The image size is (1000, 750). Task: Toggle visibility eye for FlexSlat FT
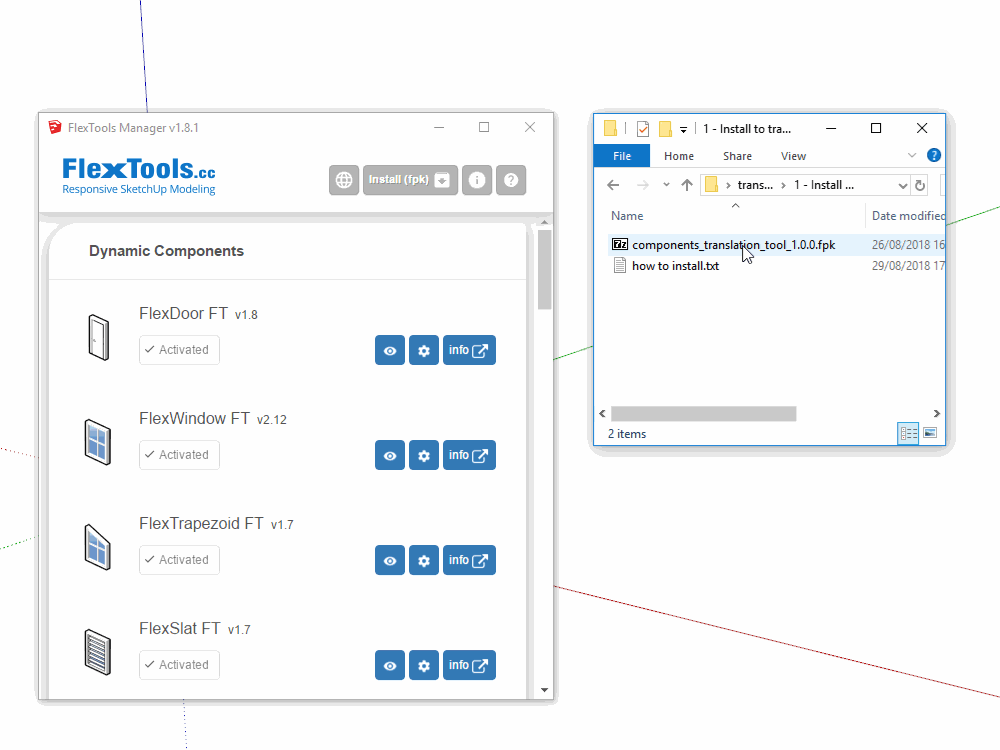390,665
